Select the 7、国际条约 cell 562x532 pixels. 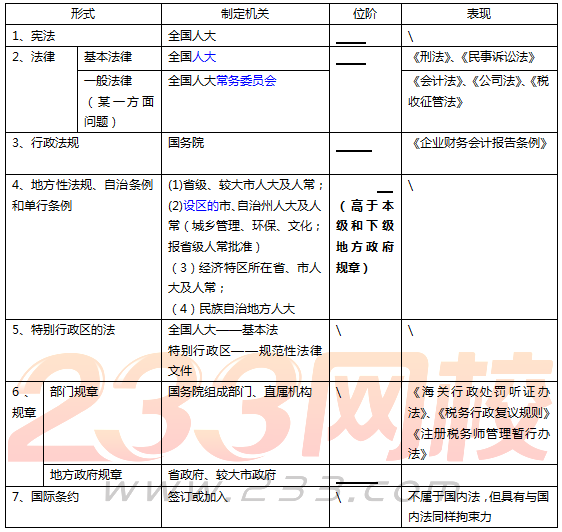click(x=83, y=507)
